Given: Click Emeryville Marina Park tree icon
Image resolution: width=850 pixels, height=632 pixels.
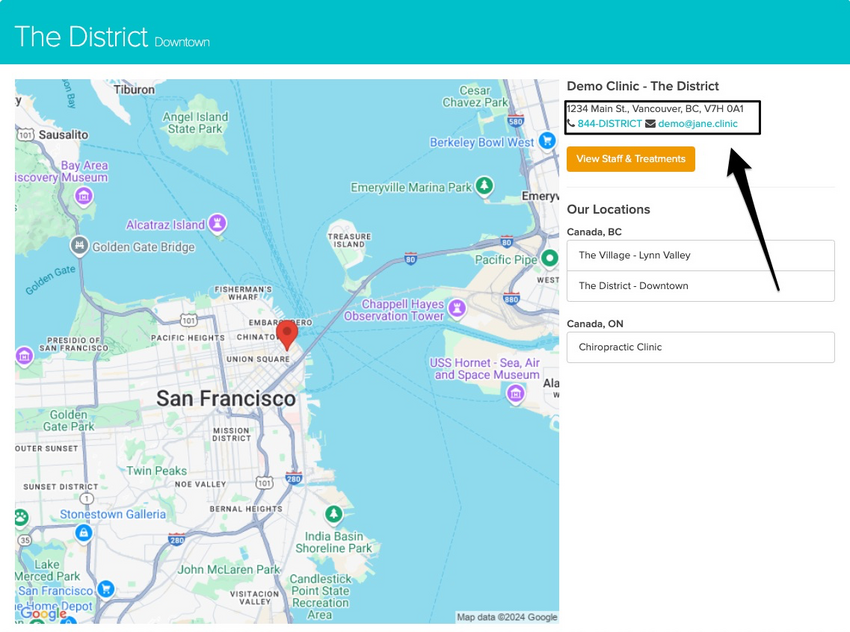Looking at the screenshot, I should [484, 185].
